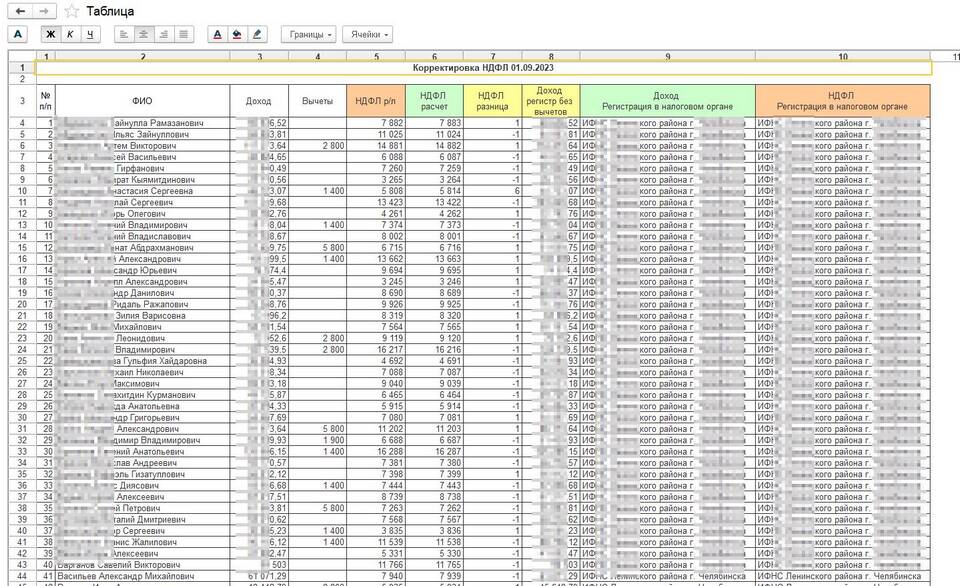The image size is (960, 586).
Task: Click НДФЛ р/л value 3 835
Action: pyautogui.click(x=375, y=531)
